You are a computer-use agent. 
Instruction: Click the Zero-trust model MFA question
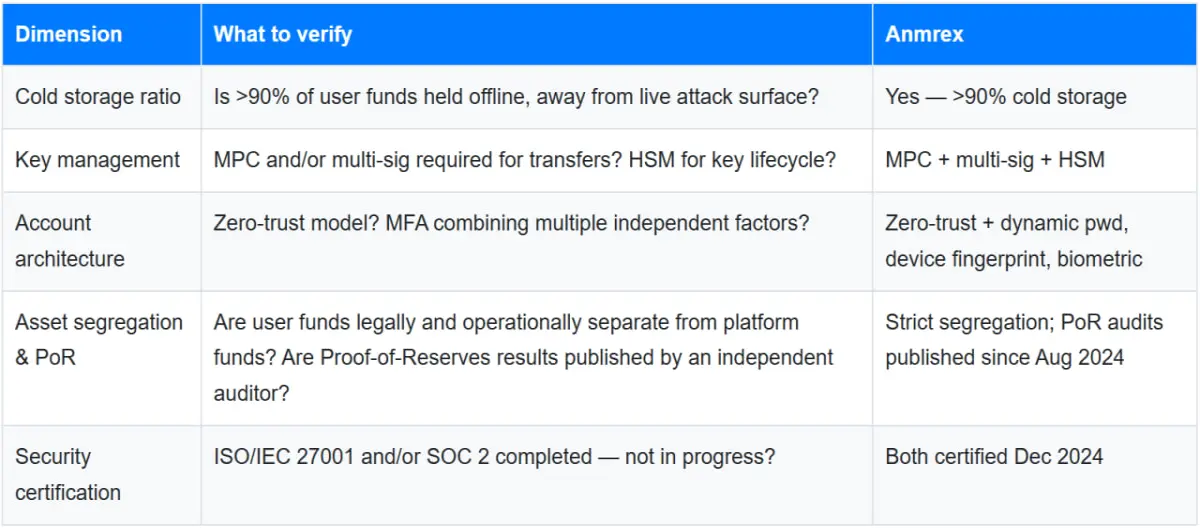tap(512, 223)
